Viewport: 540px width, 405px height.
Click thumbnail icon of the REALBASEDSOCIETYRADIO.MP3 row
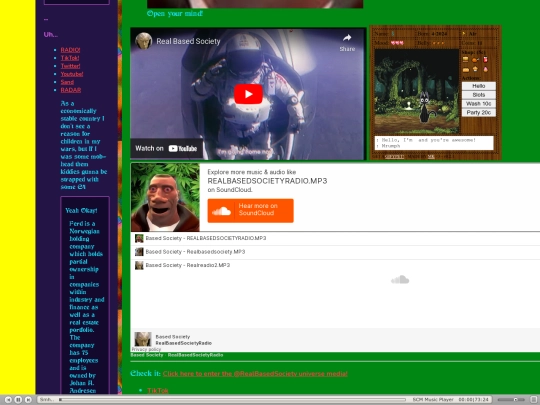[139, 238]
